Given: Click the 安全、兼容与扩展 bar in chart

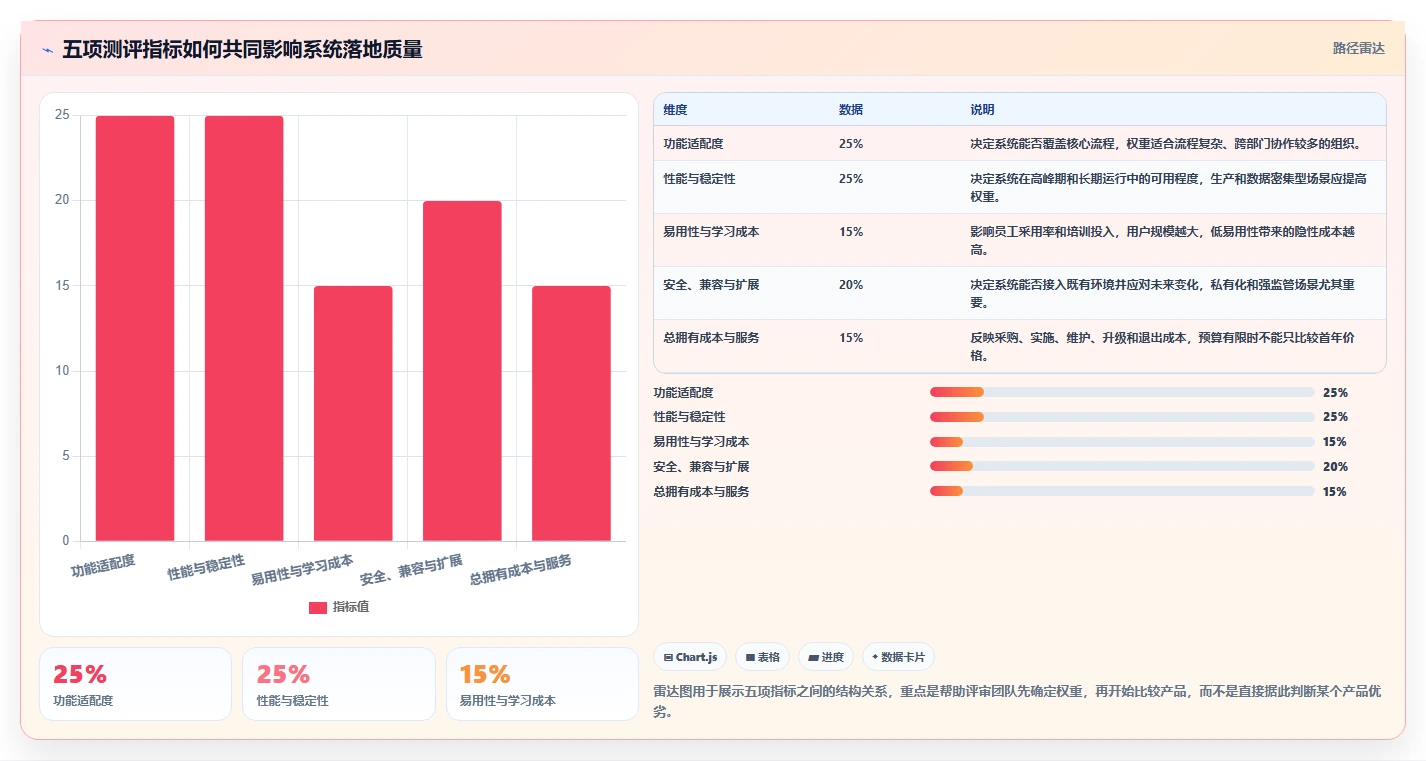Looking at the screenshot, I should [x=462, y=371].
